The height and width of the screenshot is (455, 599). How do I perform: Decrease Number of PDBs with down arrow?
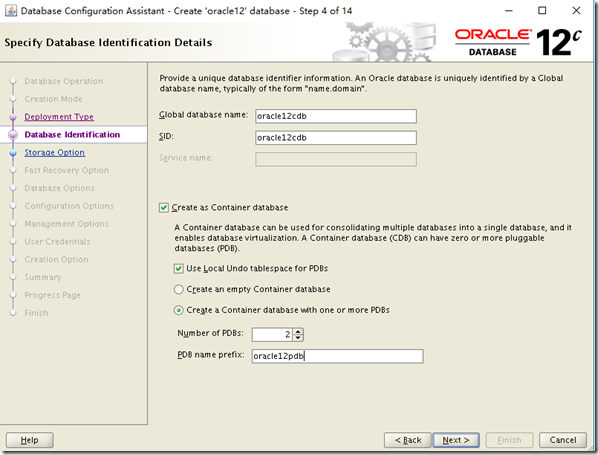(x=298, y=338)
